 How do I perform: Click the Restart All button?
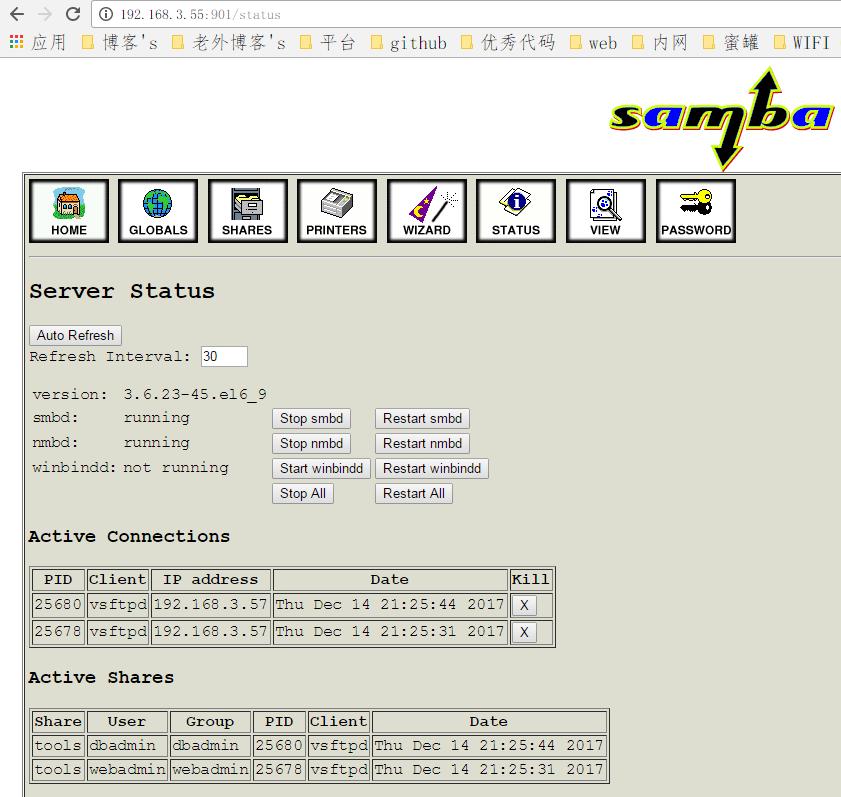[x=413, y=494]
